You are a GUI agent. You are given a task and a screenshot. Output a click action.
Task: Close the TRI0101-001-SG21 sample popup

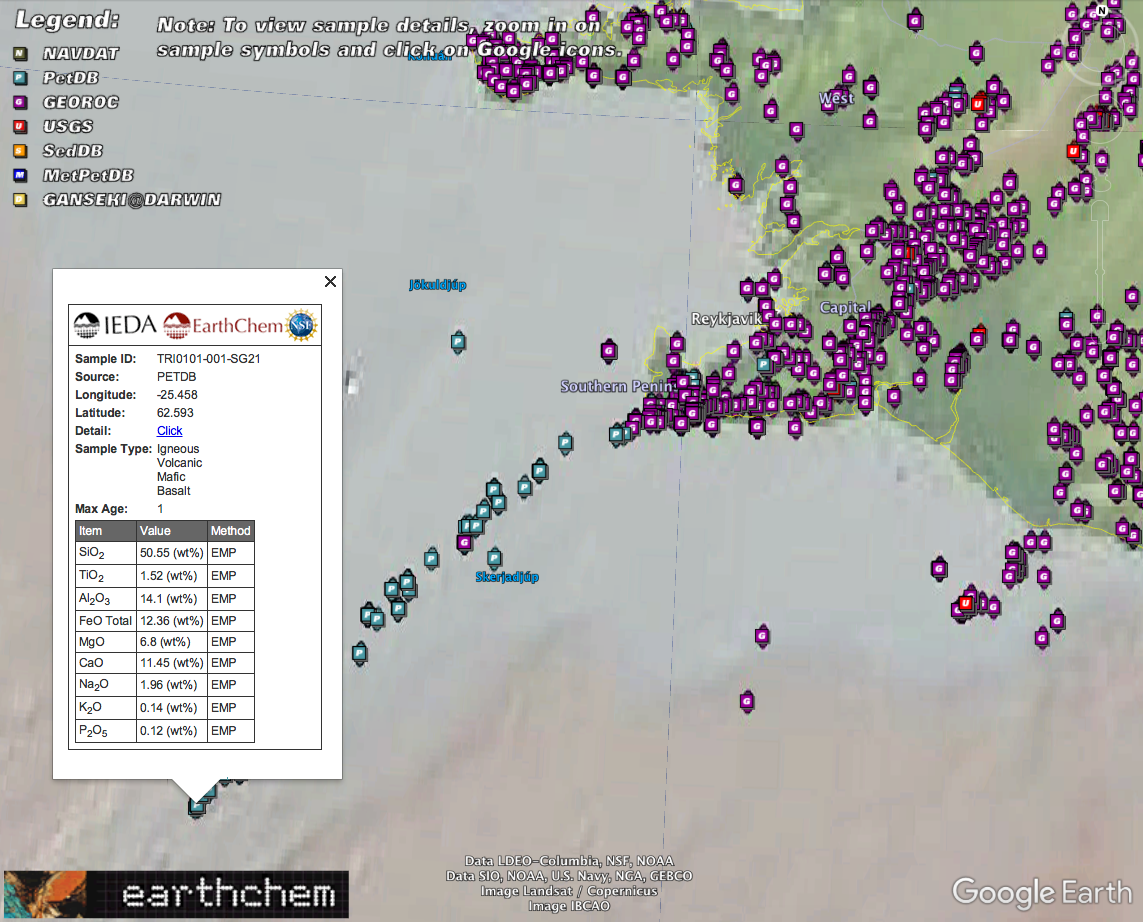click(330, 281)
